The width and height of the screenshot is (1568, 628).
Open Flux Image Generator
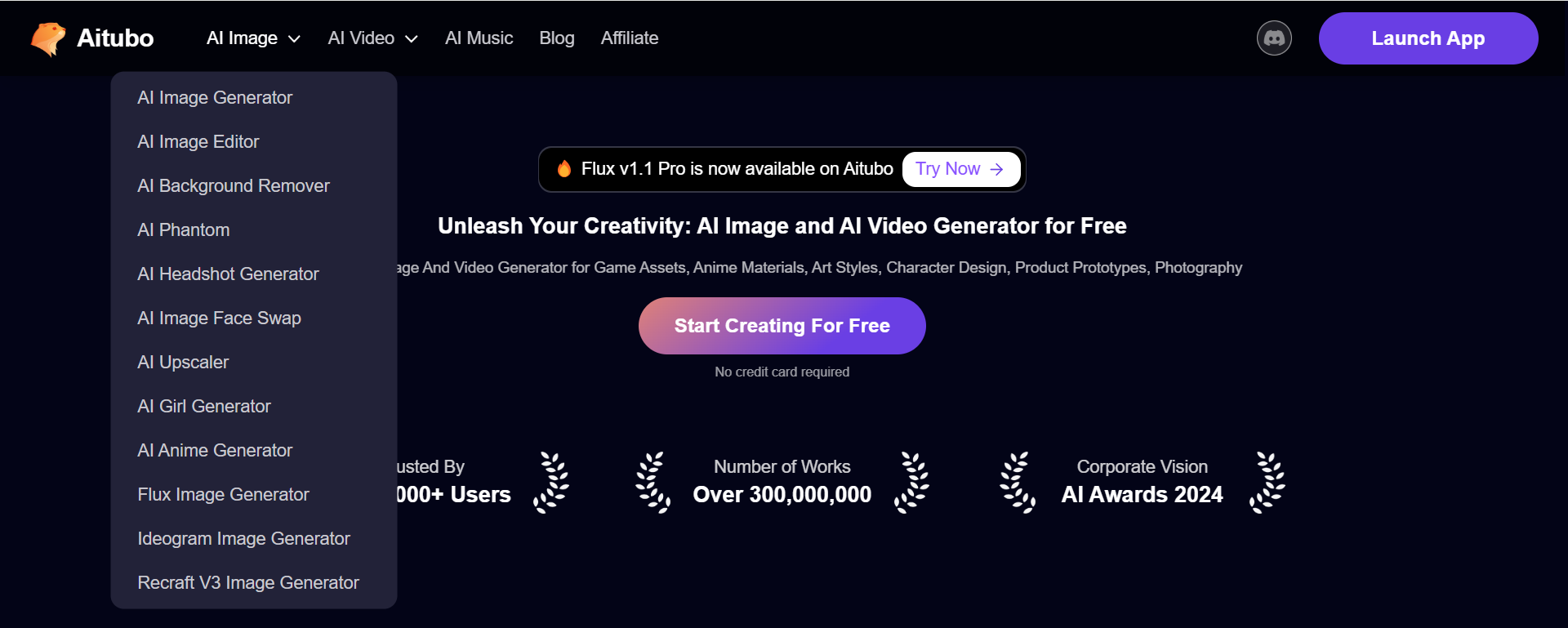[x=223, y=495]
